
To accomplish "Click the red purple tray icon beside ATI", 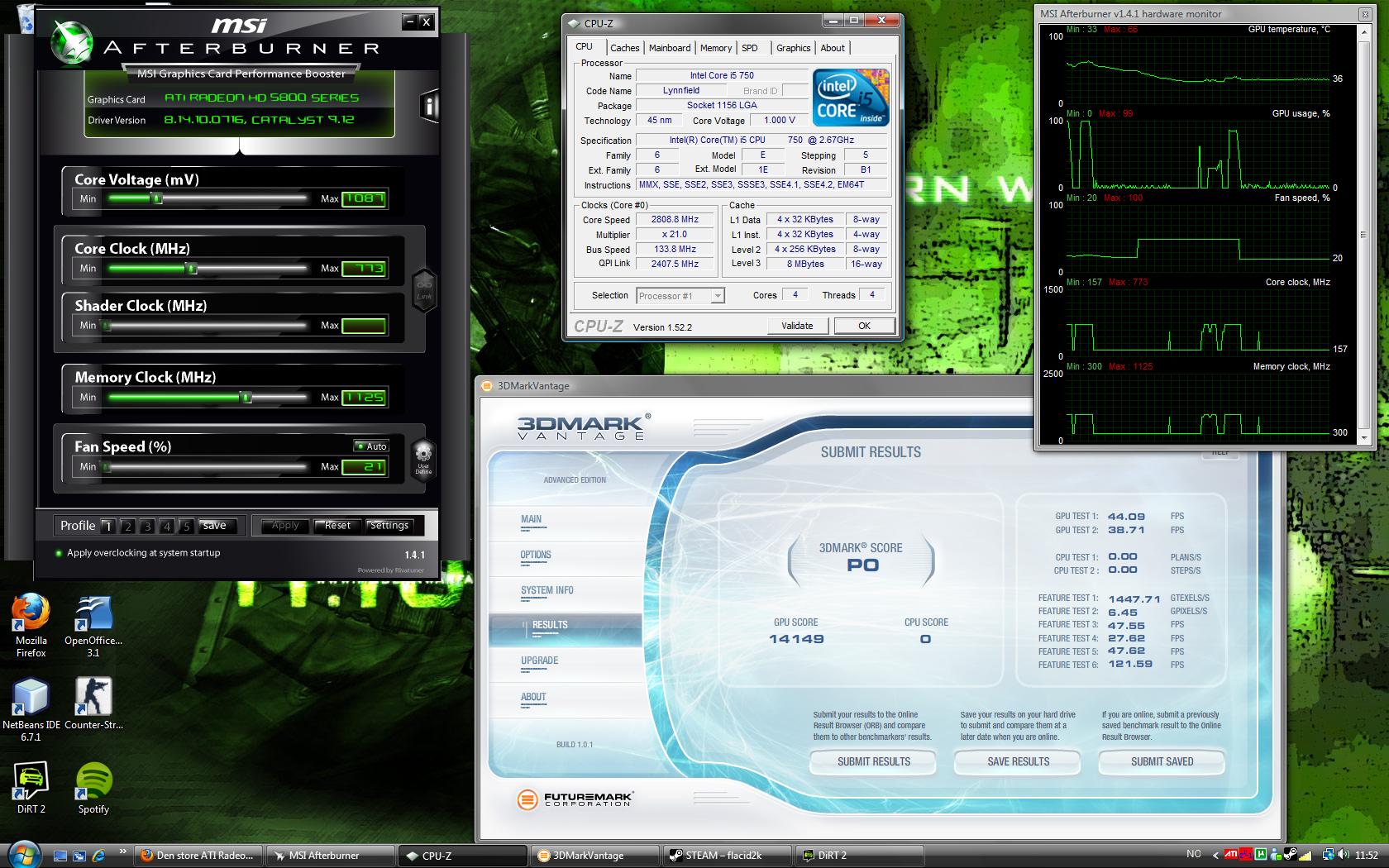I will [1246, 855].
